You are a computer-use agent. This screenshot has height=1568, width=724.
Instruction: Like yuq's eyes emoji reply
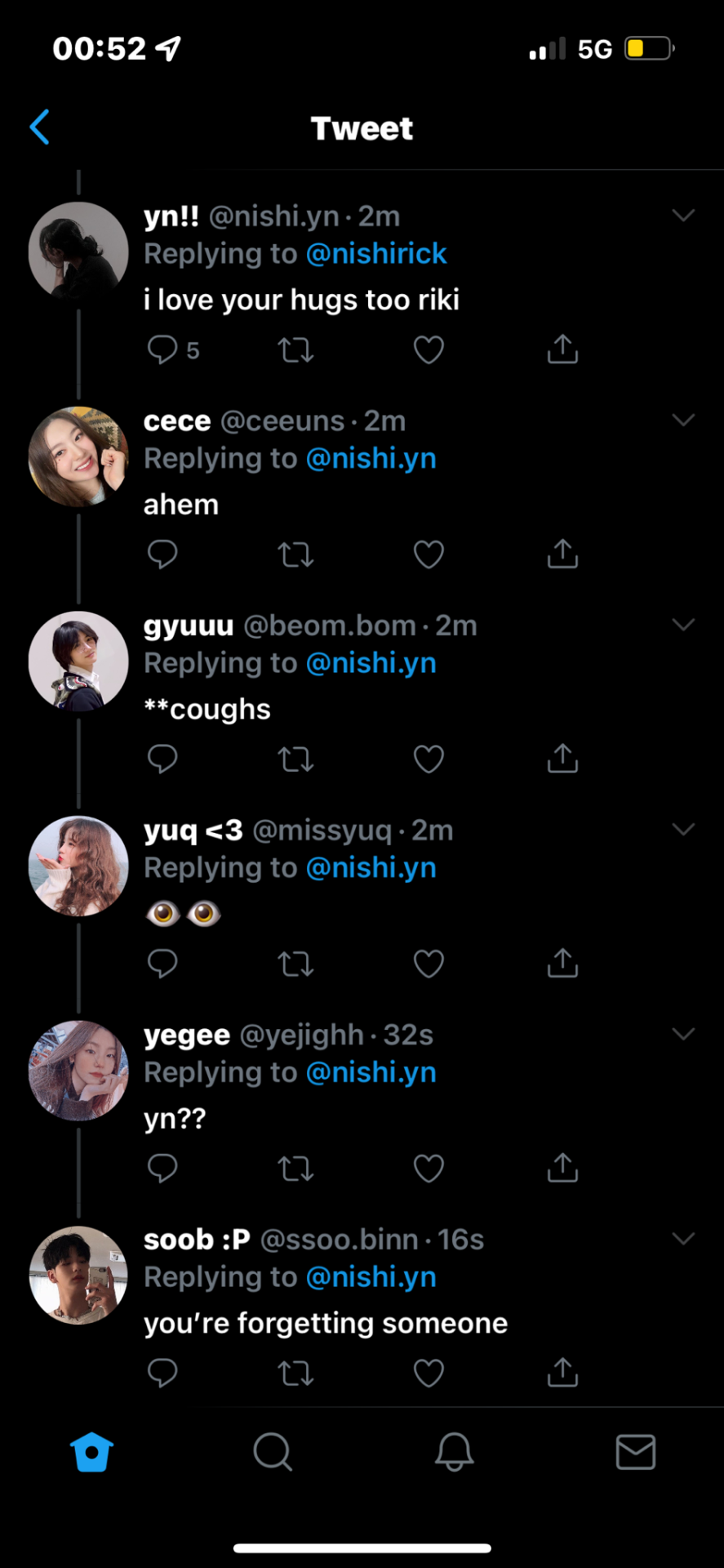click(429, 964)
